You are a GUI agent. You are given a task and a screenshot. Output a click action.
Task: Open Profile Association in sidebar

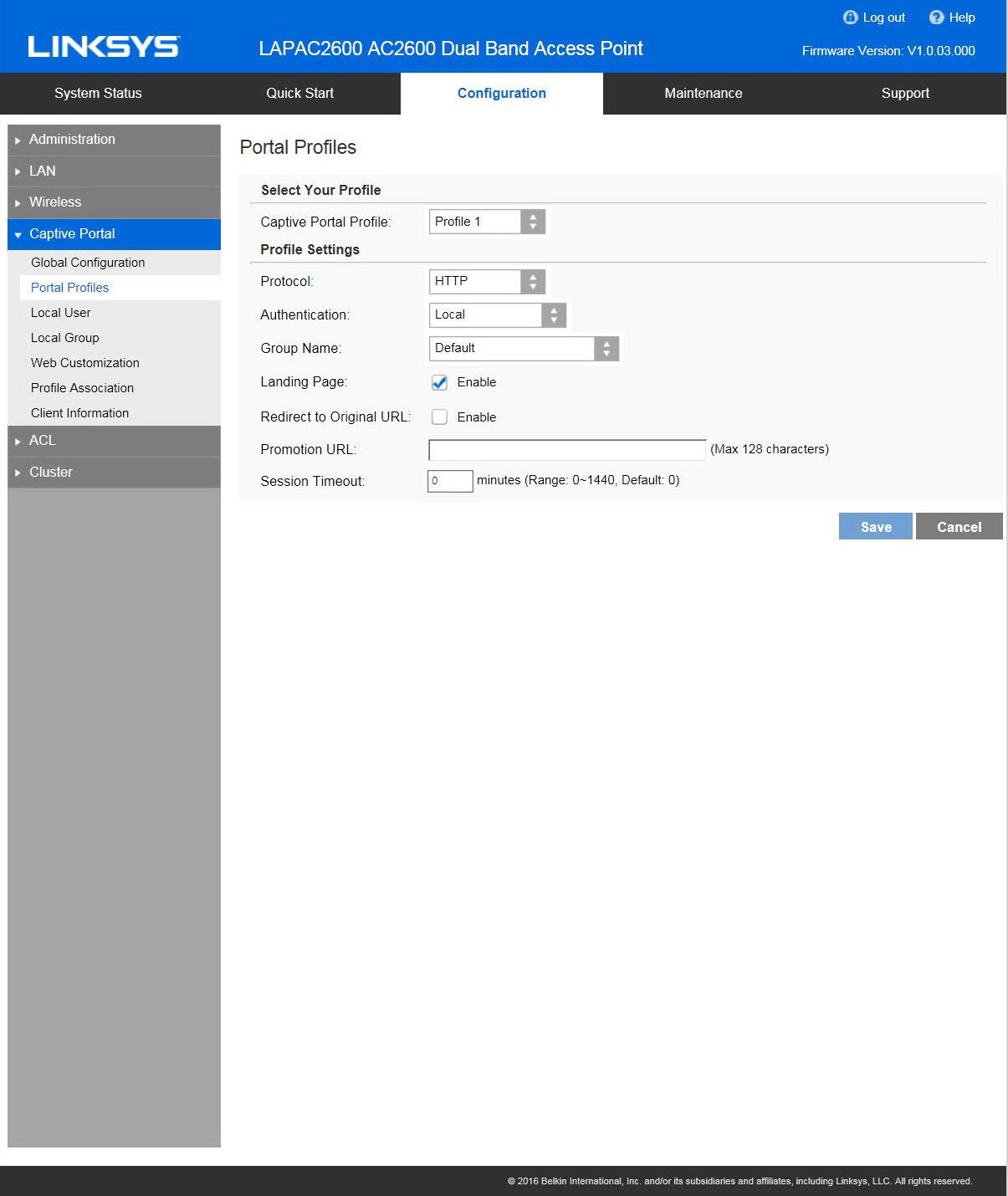[82, 388]
